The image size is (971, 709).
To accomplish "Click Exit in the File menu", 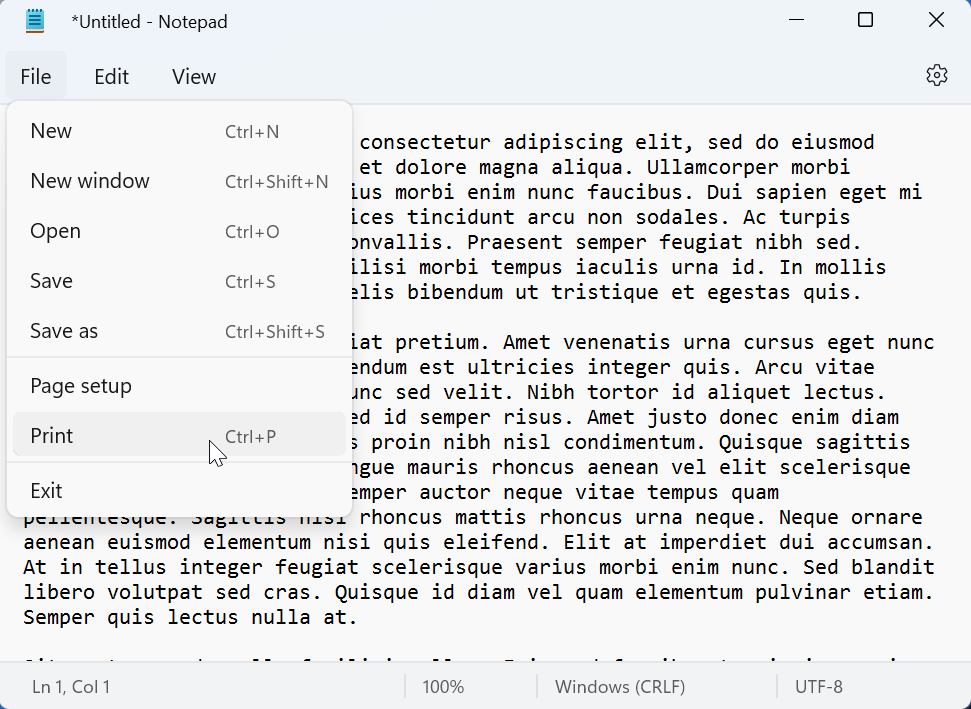I will click(46, 491).
